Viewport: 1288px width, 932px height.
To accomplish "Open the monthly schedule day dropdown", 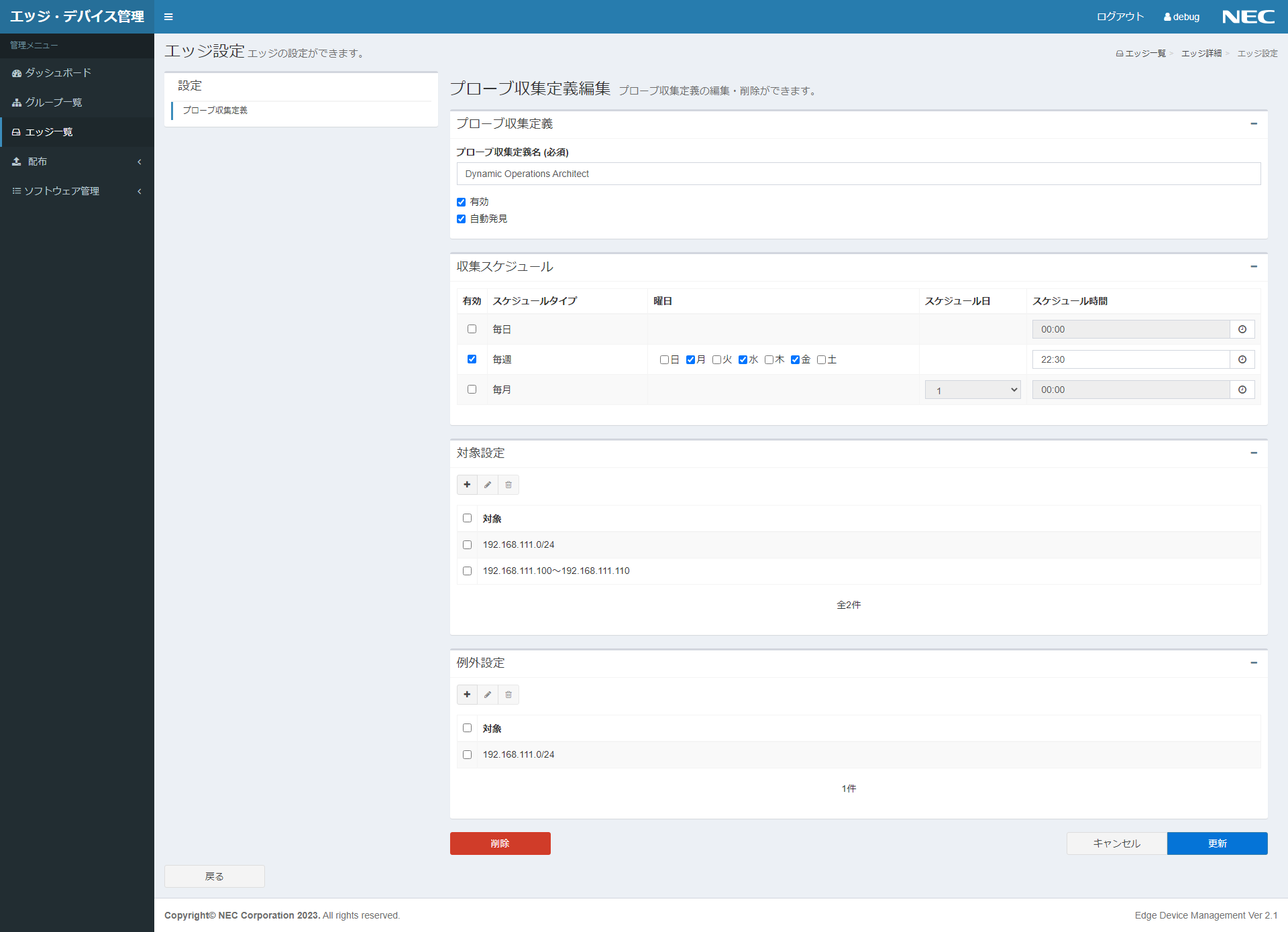I will tap(972, 389).
